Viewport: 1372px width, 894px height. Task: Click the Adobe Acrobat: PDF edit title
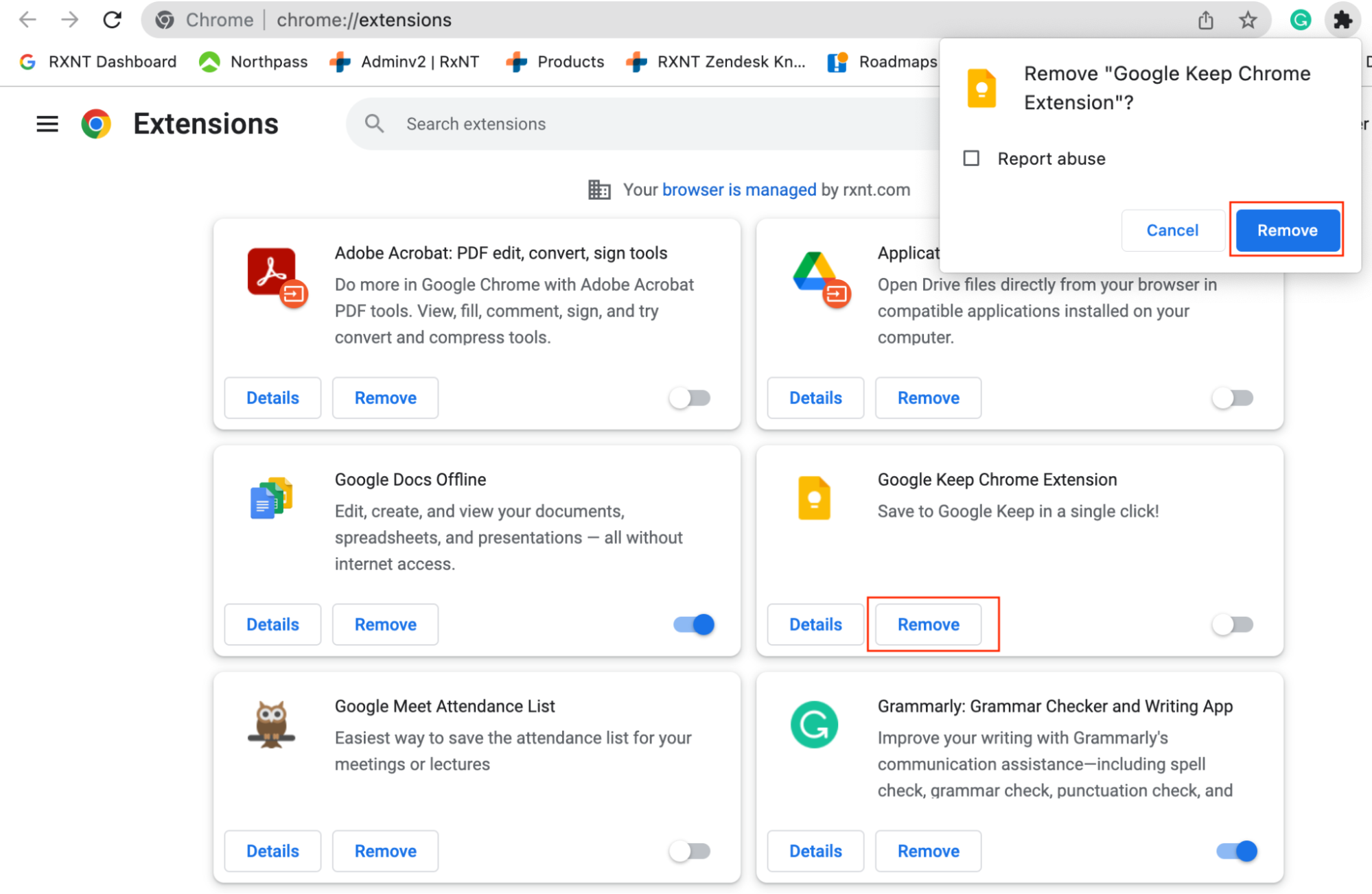501,253
